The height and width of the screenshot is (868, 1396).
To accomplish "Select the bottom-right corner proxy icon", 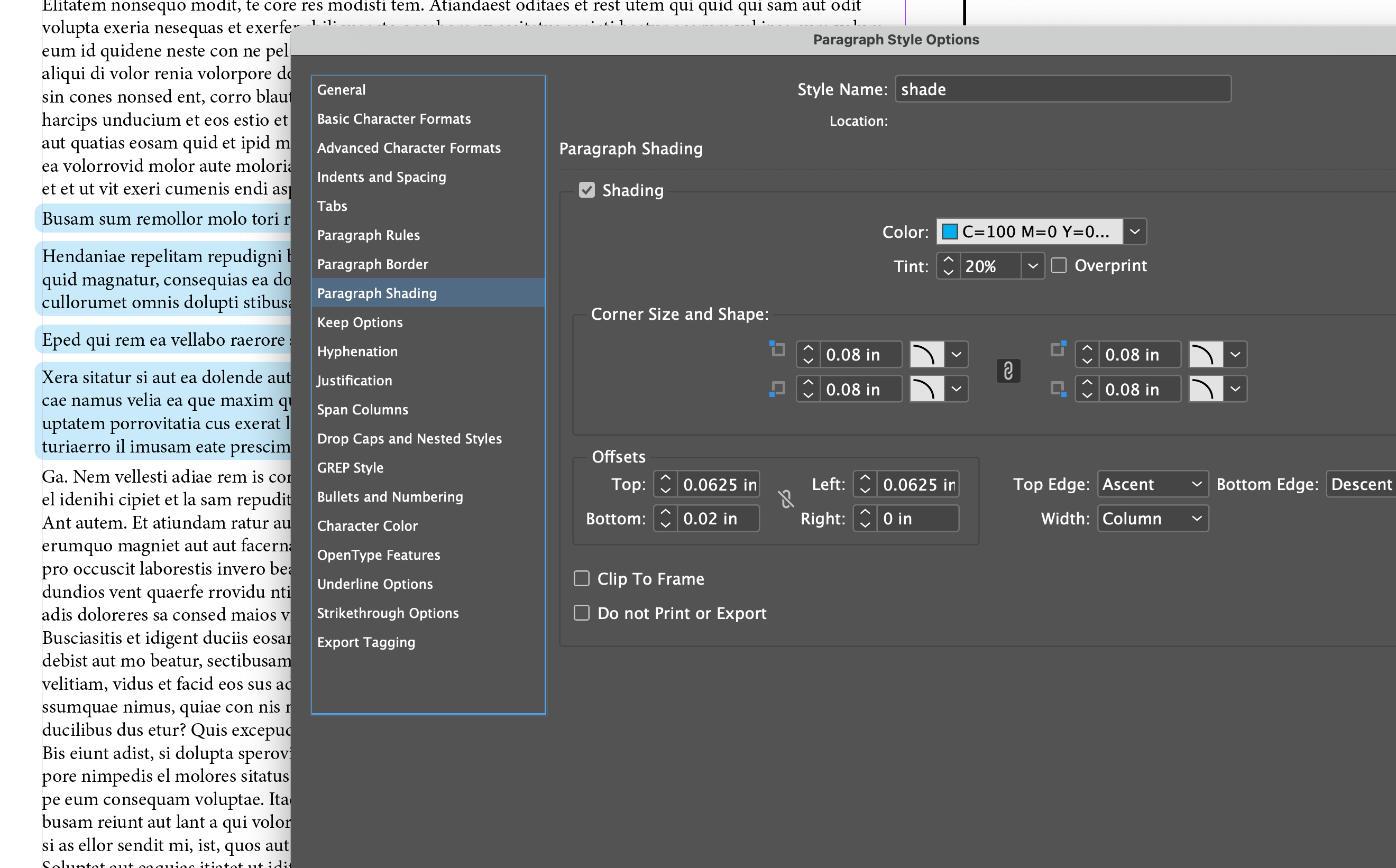I will pyautogui.click(x=1058, y=389).
